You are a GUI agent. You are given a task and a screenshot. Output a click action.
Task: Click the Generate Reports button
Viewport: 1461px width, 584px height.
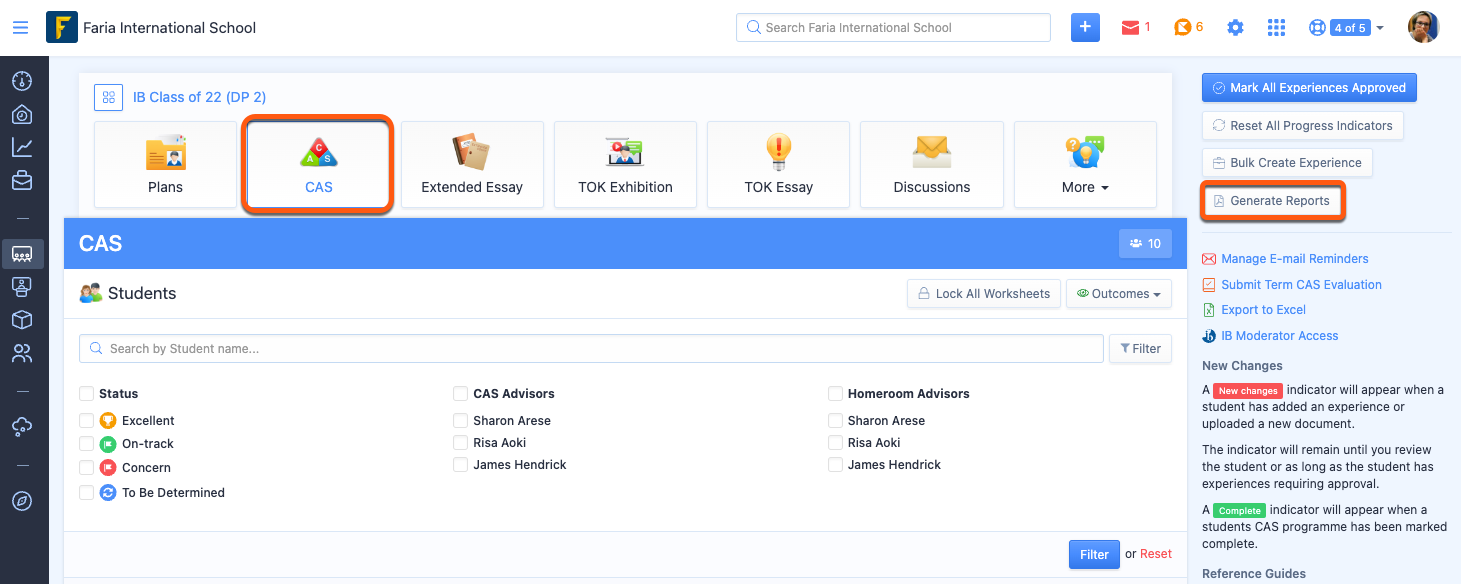pos(1271,201)
